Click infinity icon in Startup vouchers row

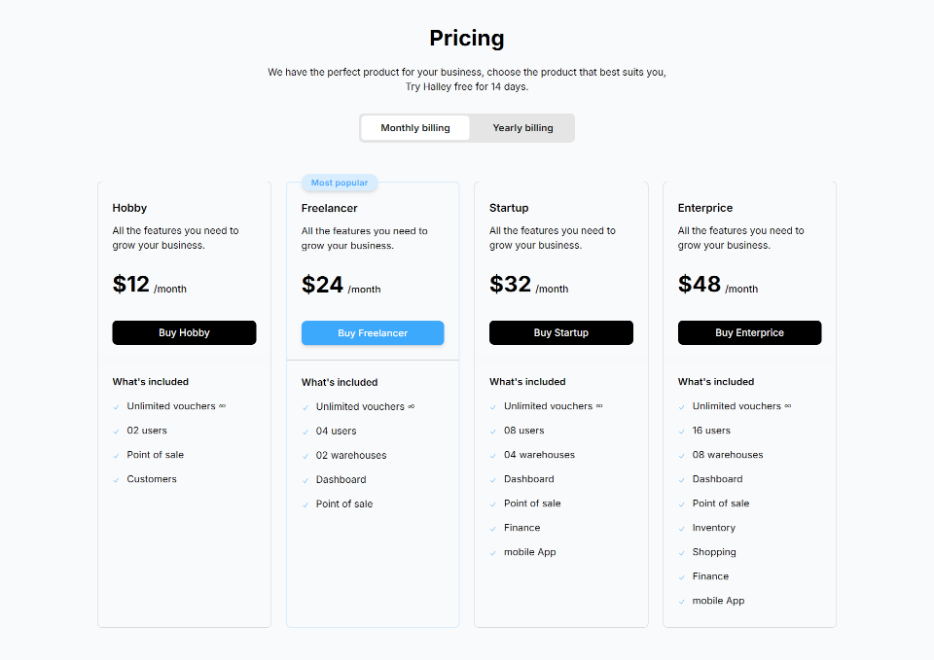pos(599,406)
